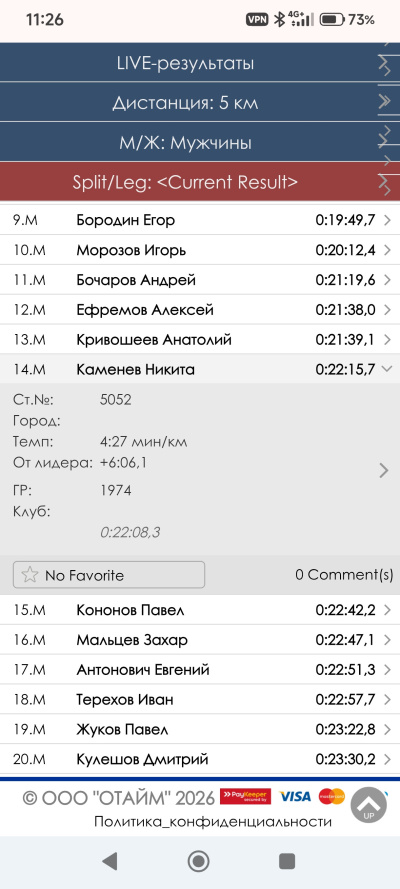Open detail arrow inside Каменев info panel
This screenshot has width=400, height=889.
pyautogui.click(x=384, y=470)
